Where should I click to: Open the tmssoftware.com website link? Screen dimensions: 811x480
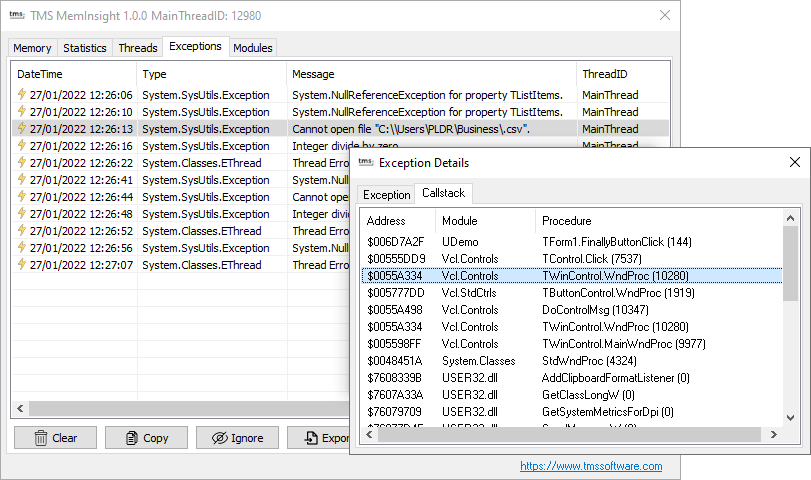591,466
